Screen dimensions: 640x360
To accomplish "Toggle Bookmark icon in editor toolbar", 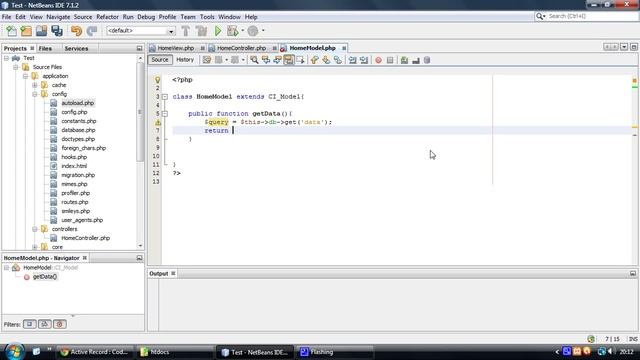I will click(x=338, y=60).
